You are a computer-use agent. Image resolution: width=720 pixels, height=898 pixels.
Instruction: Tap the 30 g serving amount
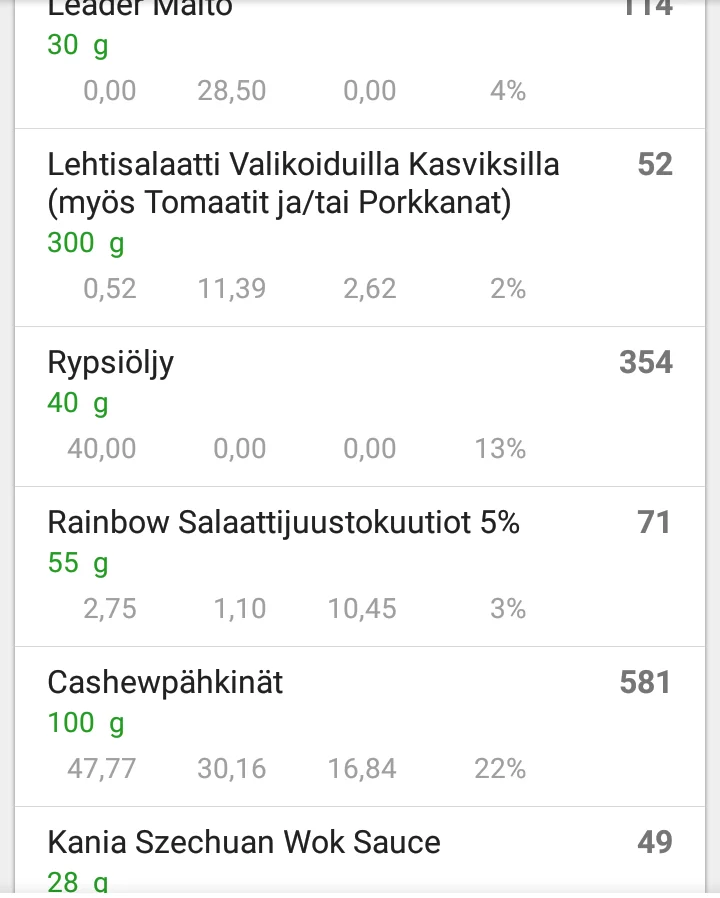[78, 45]
